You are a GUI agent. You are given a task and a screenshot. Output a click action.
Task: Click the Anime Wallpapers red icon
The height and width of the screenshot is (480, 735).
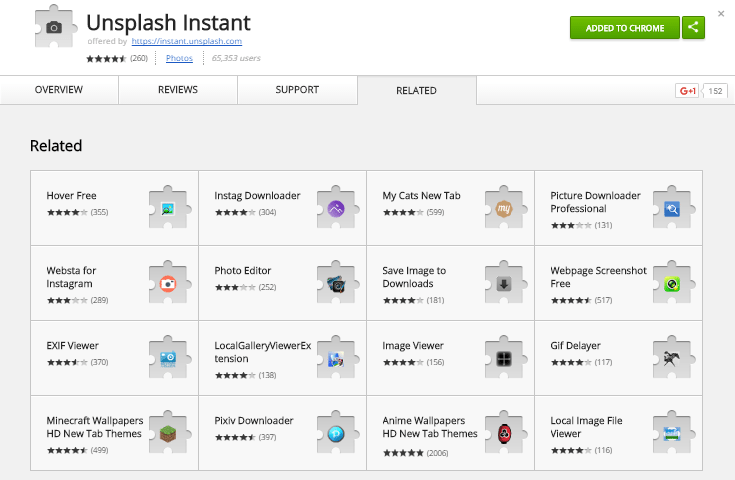(x=506, y=433)
